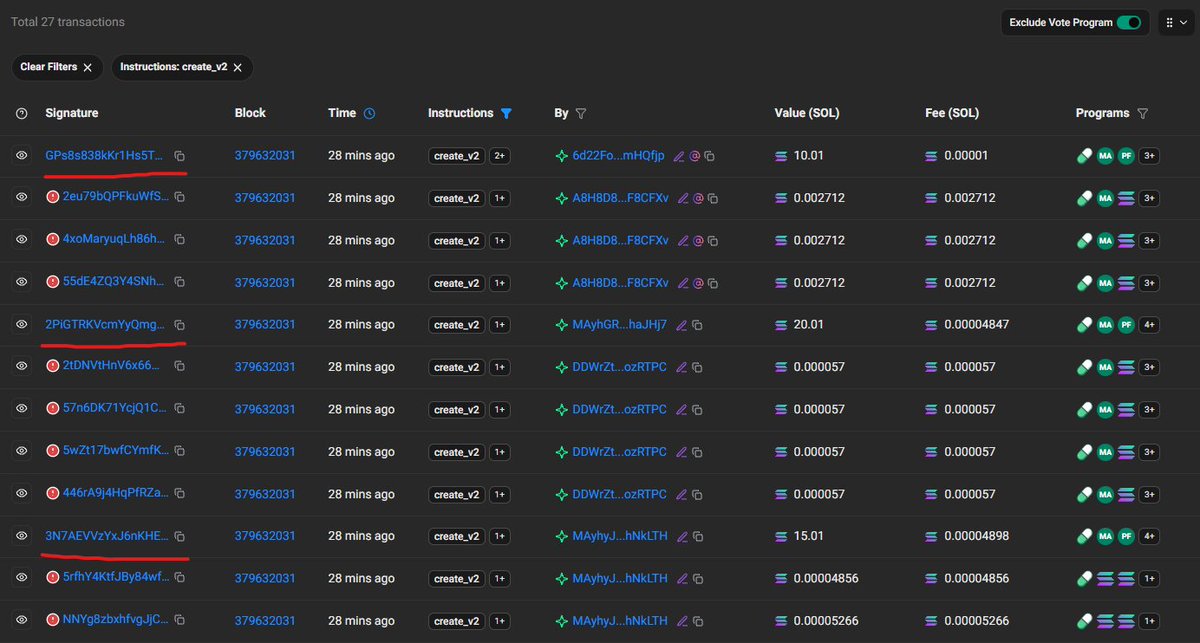Click the pill program icon on the first row
The height and width of the screenshot is (643, 1200).
coord(1083,155)
